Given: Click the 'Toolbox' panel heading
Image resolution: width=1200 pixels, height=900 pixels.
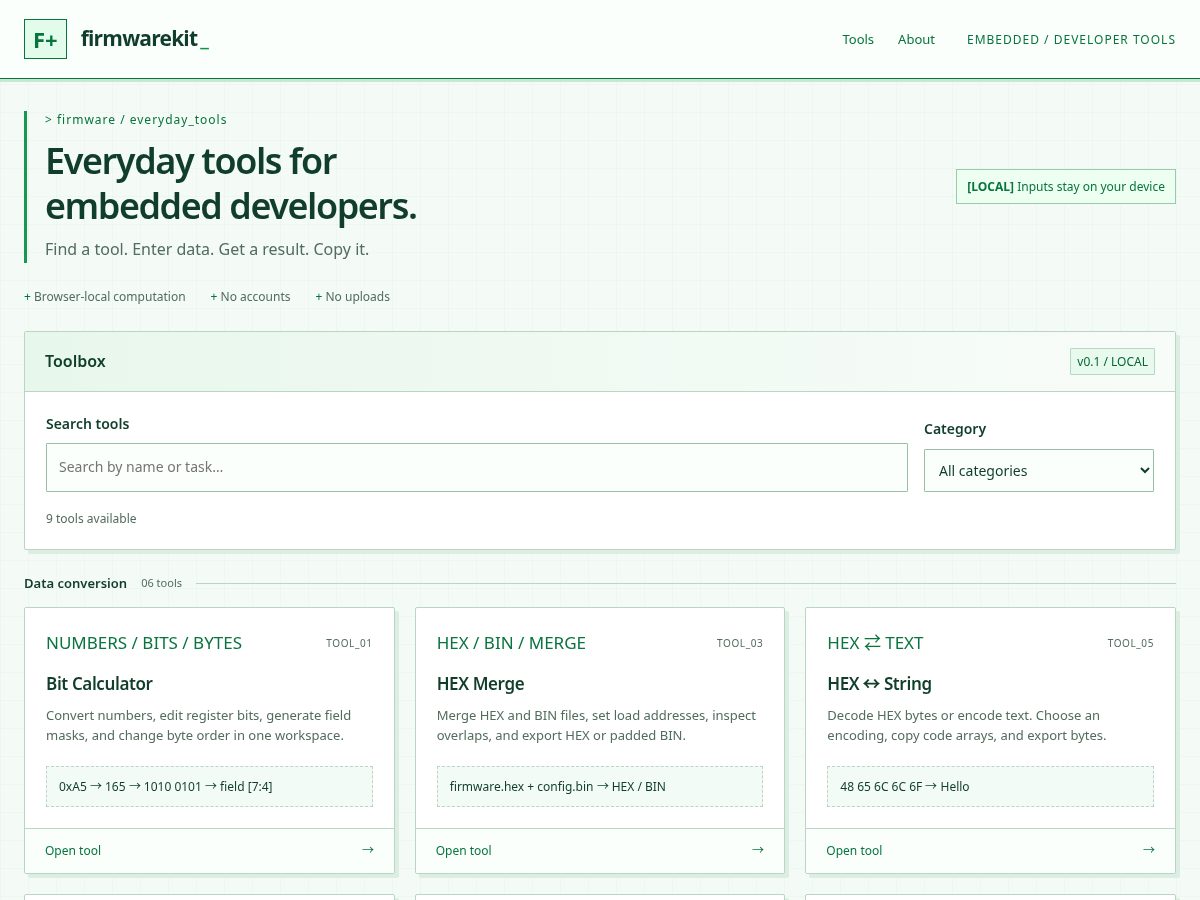Looking at the screenshot, I should pos(75,361).
